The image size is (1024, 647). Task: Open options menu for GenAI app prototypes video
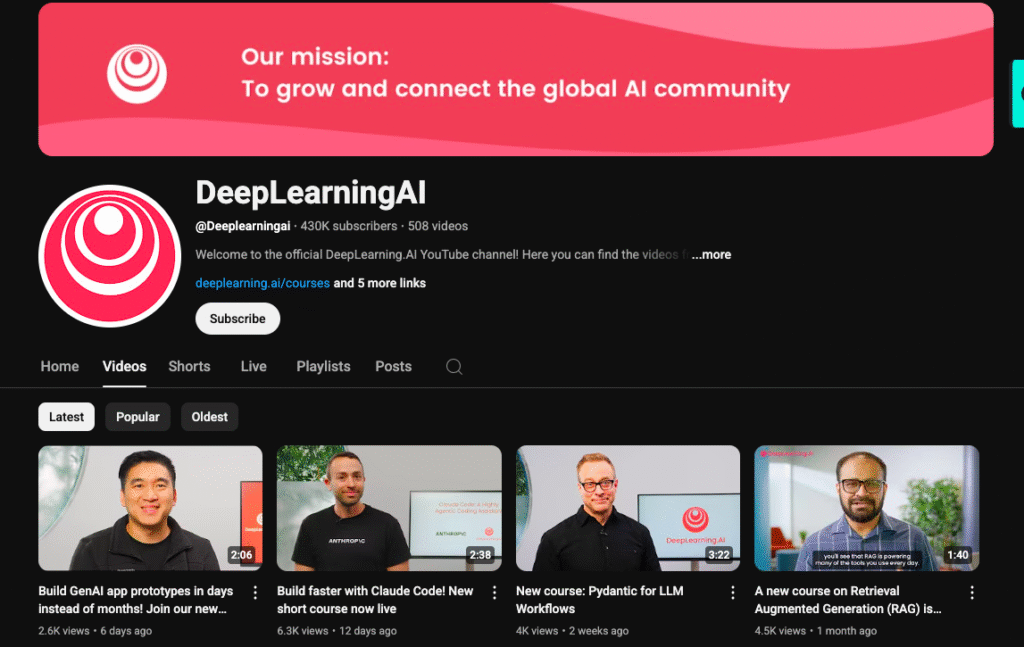255,592
